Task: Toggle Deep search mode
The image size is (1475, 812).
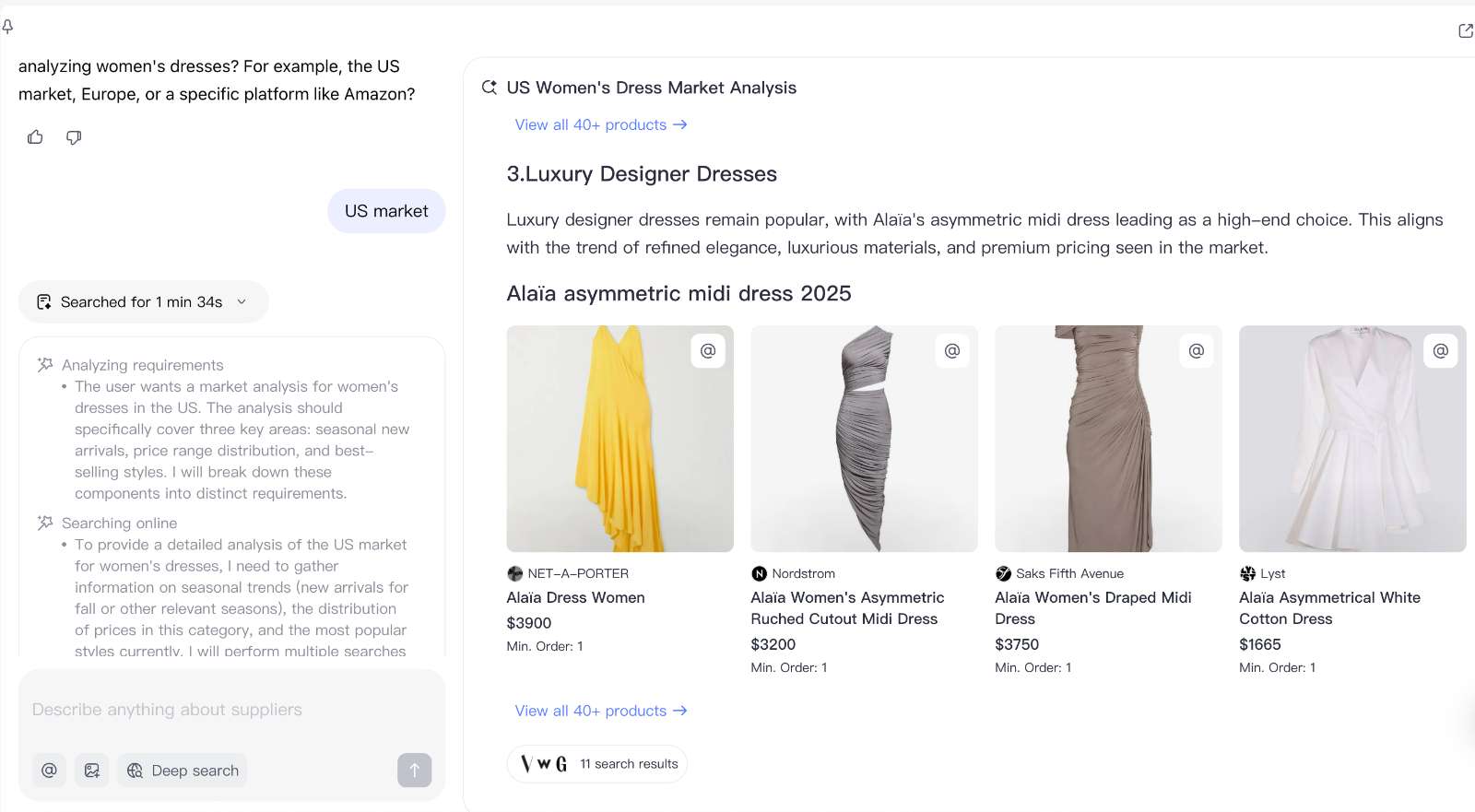Action: (183, 771)
